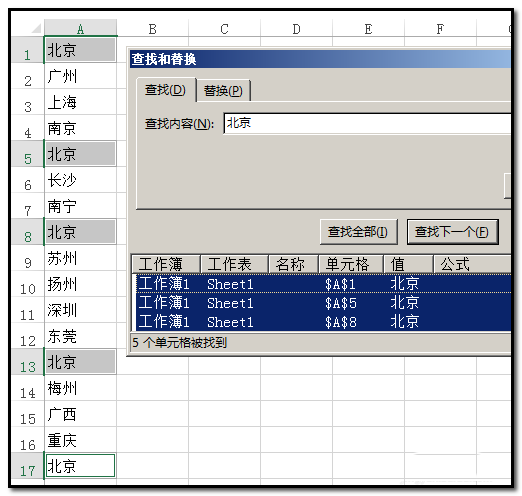The width and height of the screenshot is (522, 496).
Task: Click cell A1 containing 北京
Action: [x=80, y=50]
